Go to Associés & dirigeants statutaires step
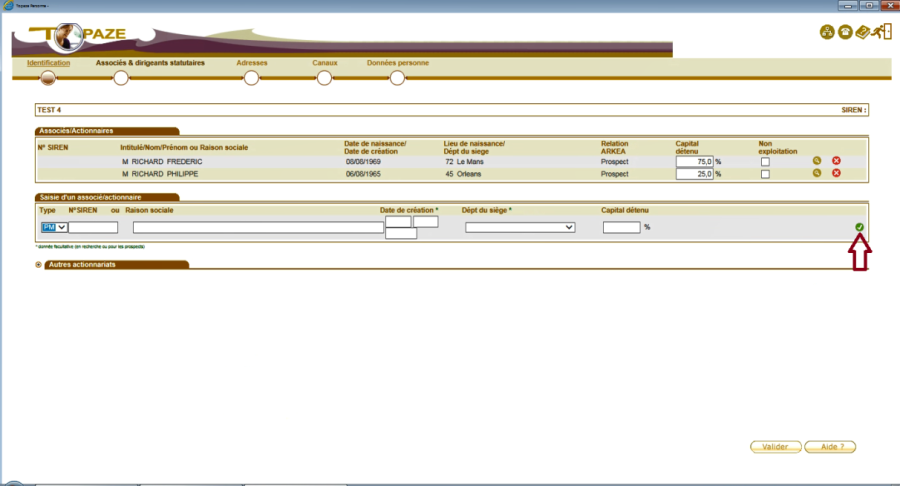Screen dimensions: 900x486 [121, 77]
